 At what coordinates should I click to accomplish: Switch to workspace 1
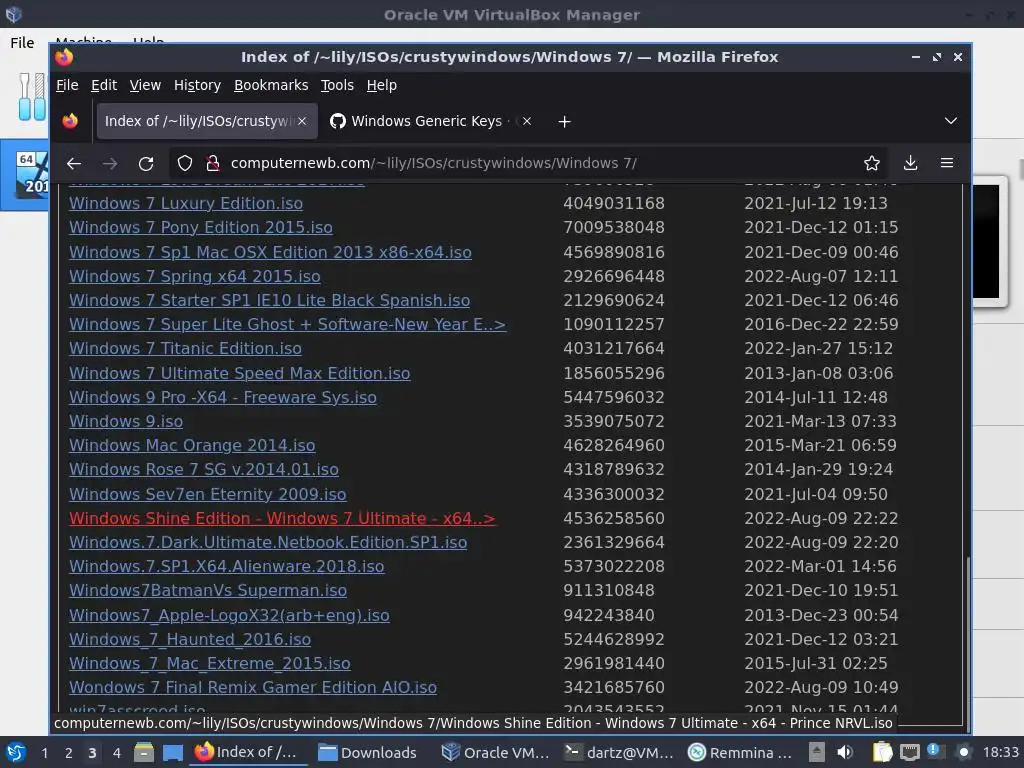(x=44, y=753)
